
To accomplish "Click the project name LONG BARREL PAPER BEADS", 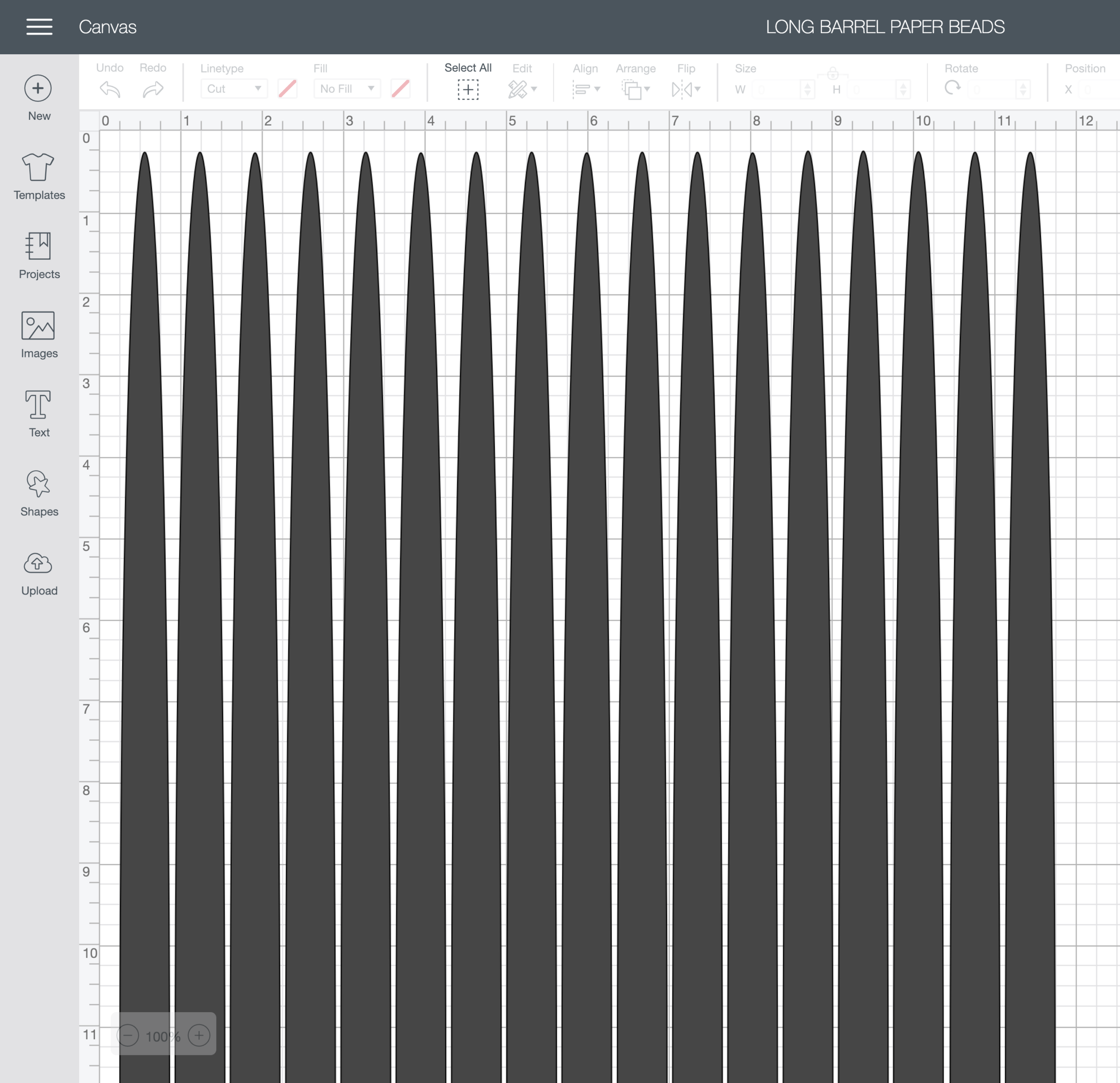I will tap(885, 27).
